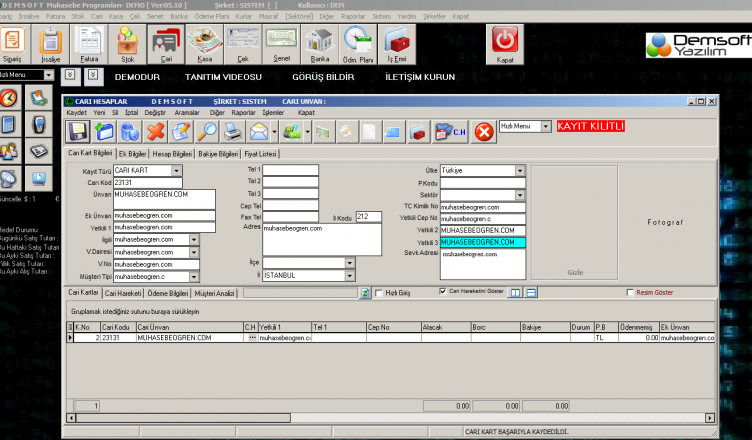Open İş Emri module icon
Screen dimensions: 752x440
[x=397, y=45]
